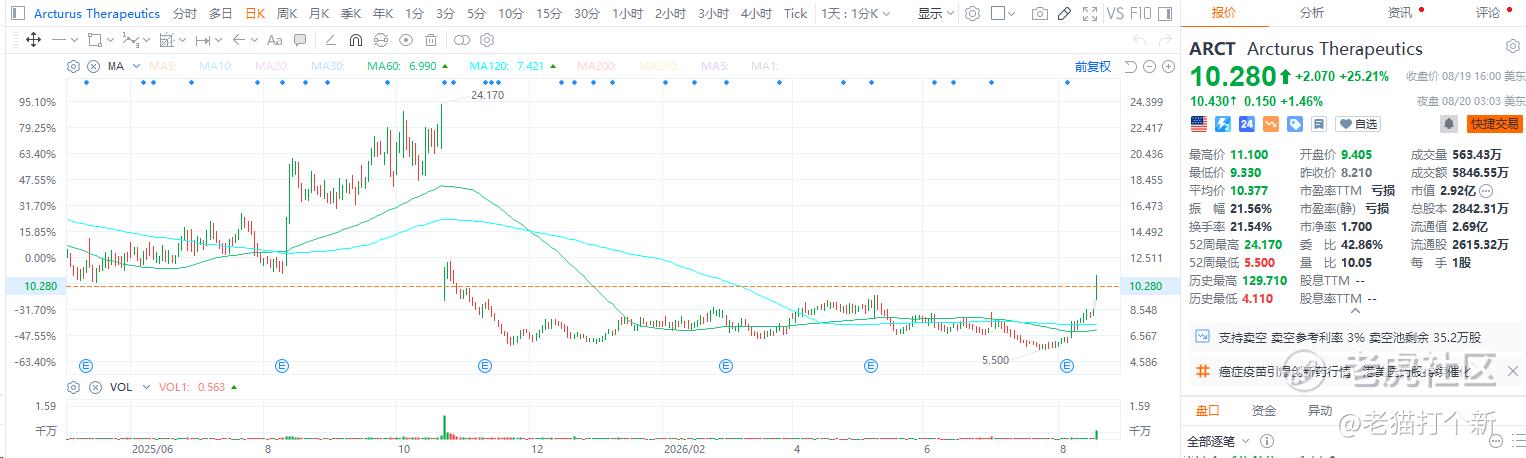1526x458 pixels.
Task: Open MA indicator settings gear
Action: [x=73, y=66]
